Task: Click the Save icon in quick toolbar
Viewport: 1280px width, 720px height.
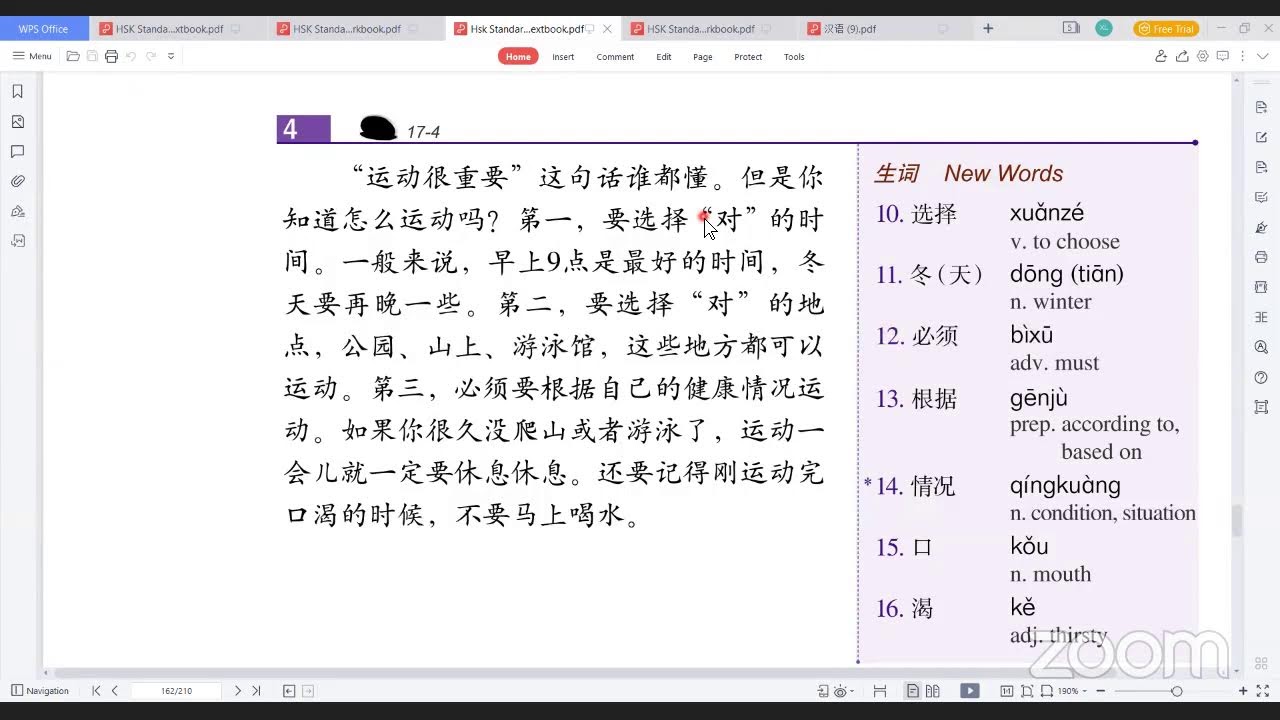Action: (x=92, y=56)
